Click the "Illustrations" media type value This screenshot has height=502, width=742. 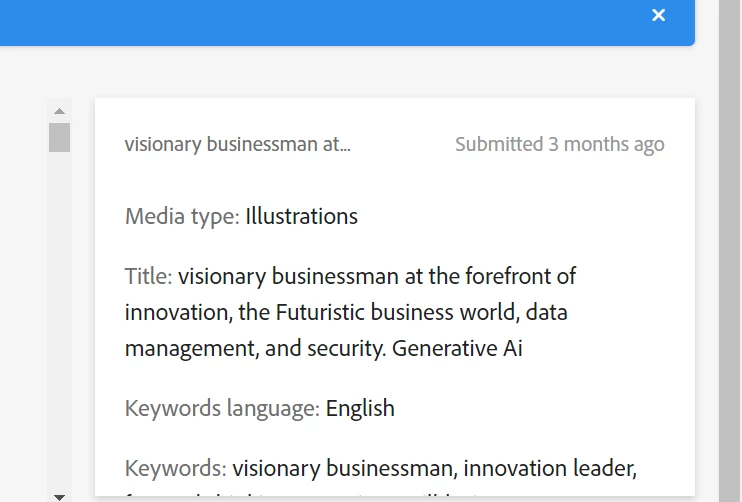[x=301, y=216]
